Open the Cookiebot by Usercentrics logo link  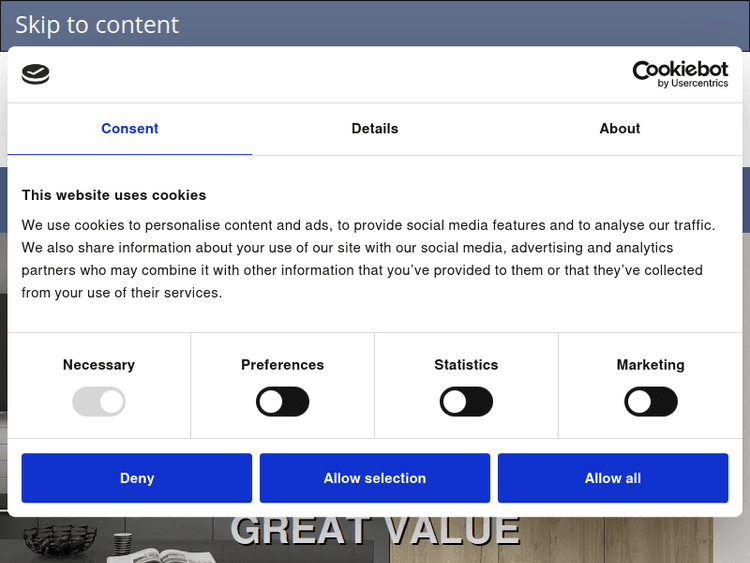coord(680,74)
